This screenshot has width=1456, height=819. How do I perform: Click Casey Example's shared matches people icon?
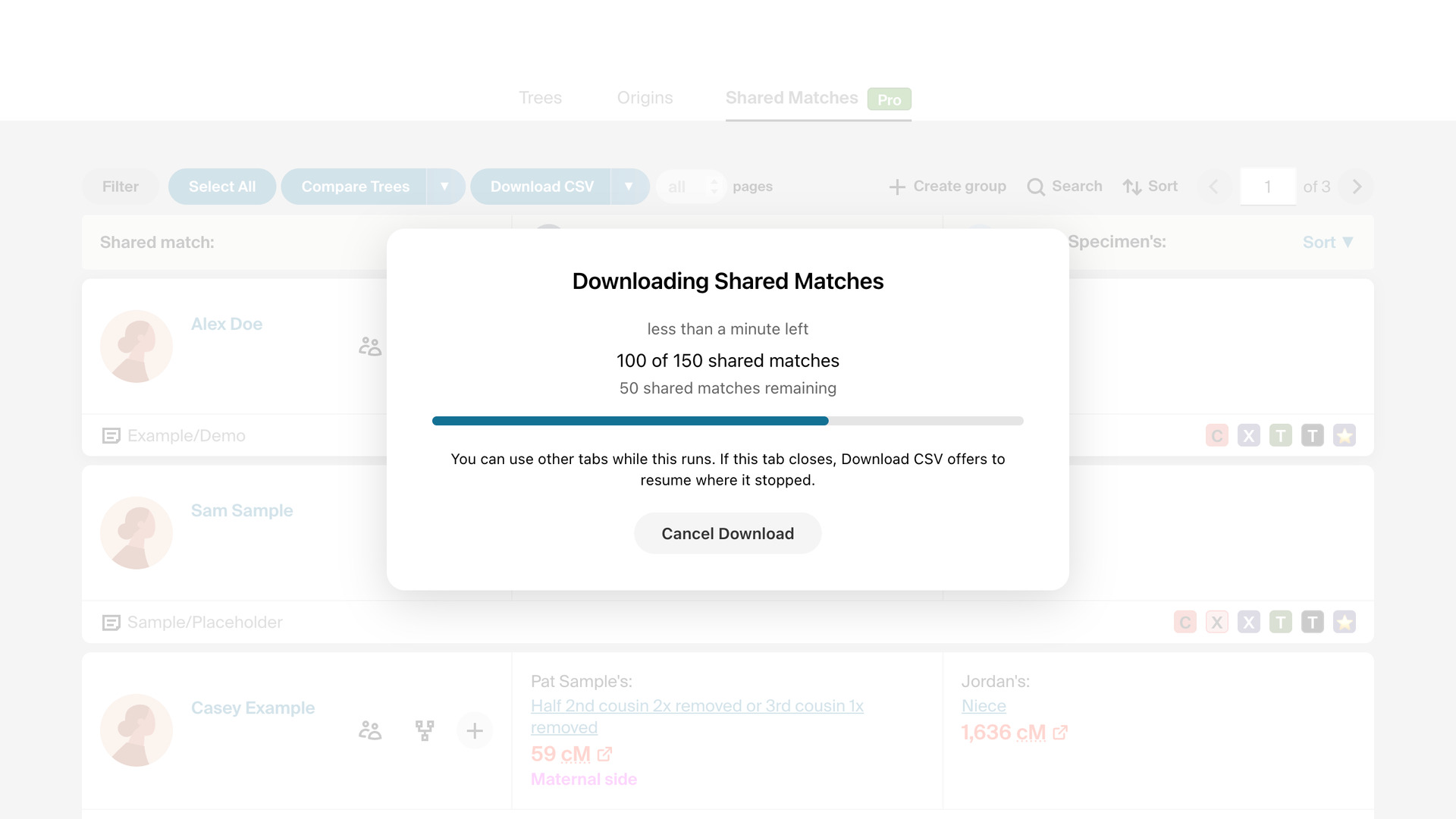point(370,730)
